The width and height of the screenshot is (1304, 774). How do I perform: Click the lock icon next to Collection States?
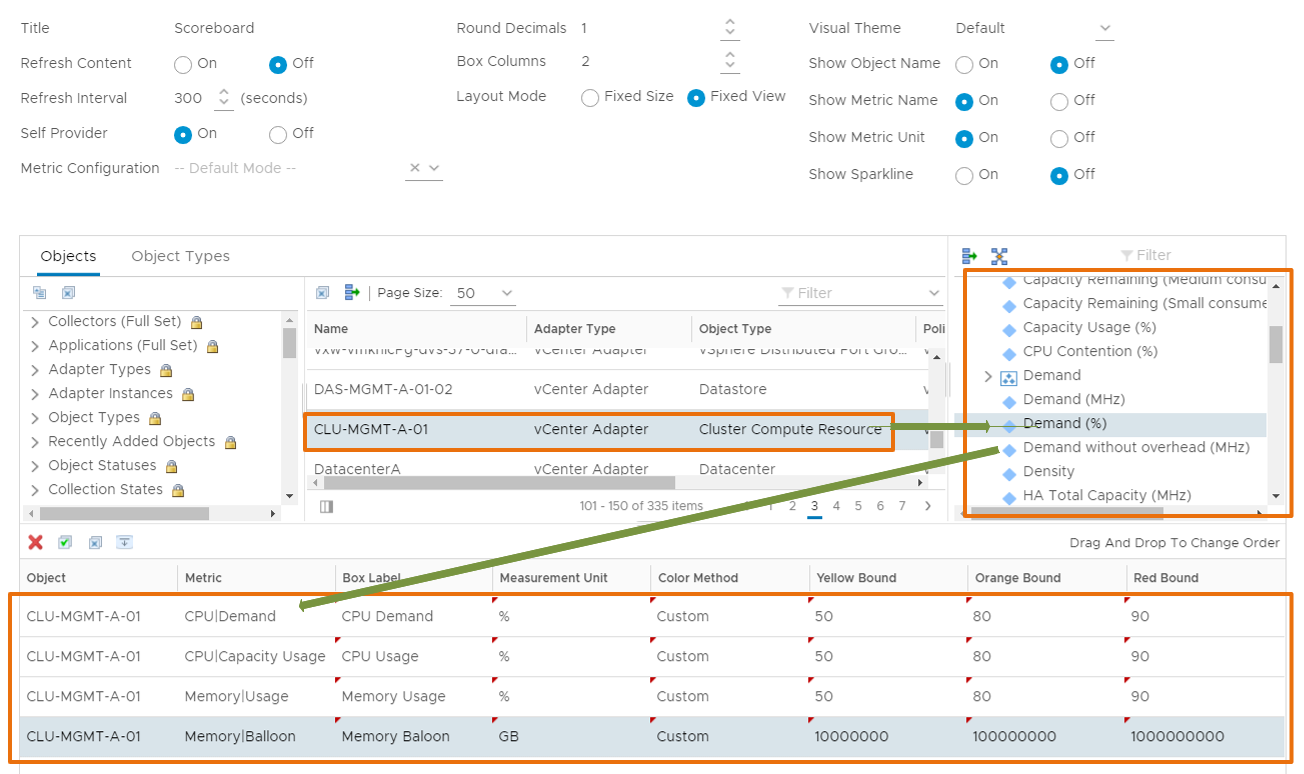178,490
